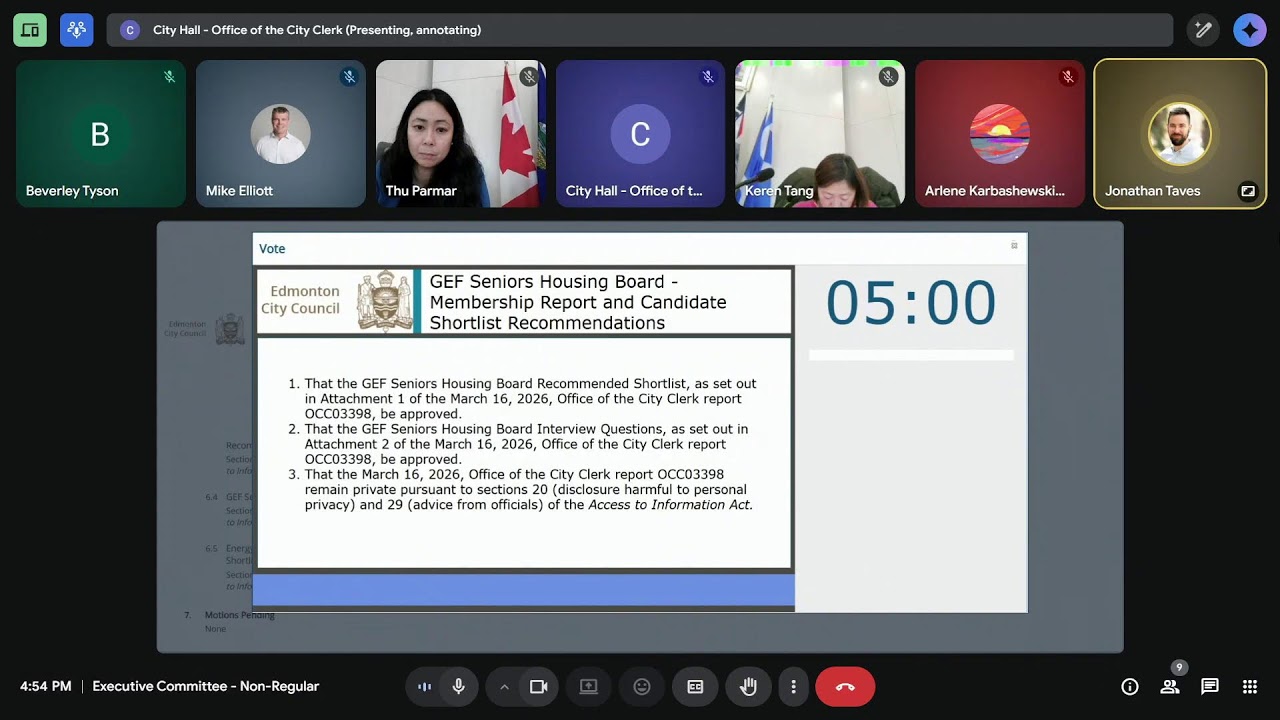Screen dimensions: 1280x720
Task: Open the breakout rooms people icon
Action: point(77,30)
